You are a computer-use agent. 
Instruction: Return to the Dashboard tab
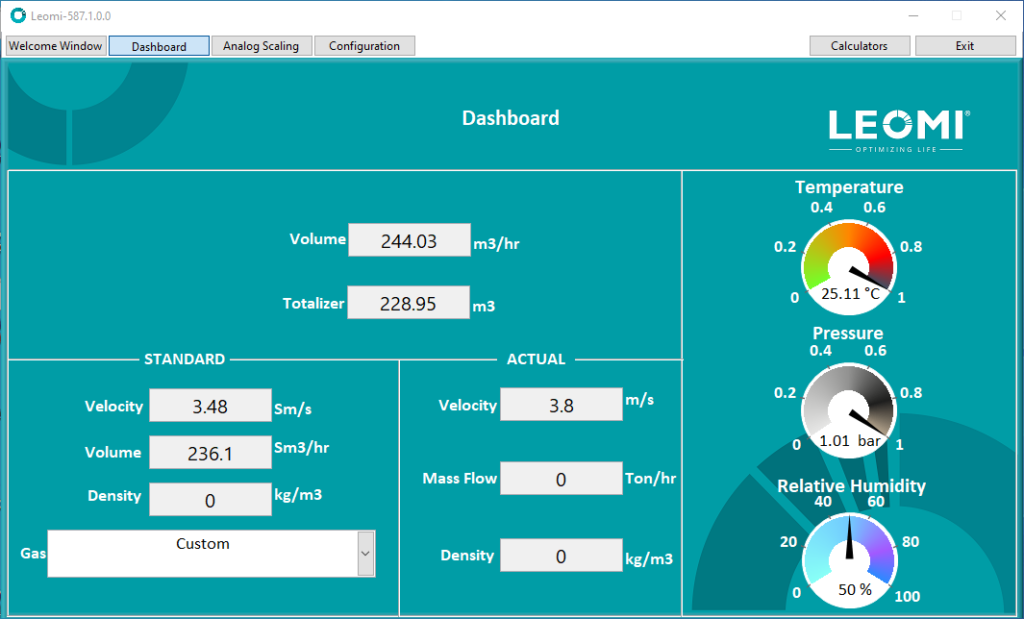tap(158, 45)
